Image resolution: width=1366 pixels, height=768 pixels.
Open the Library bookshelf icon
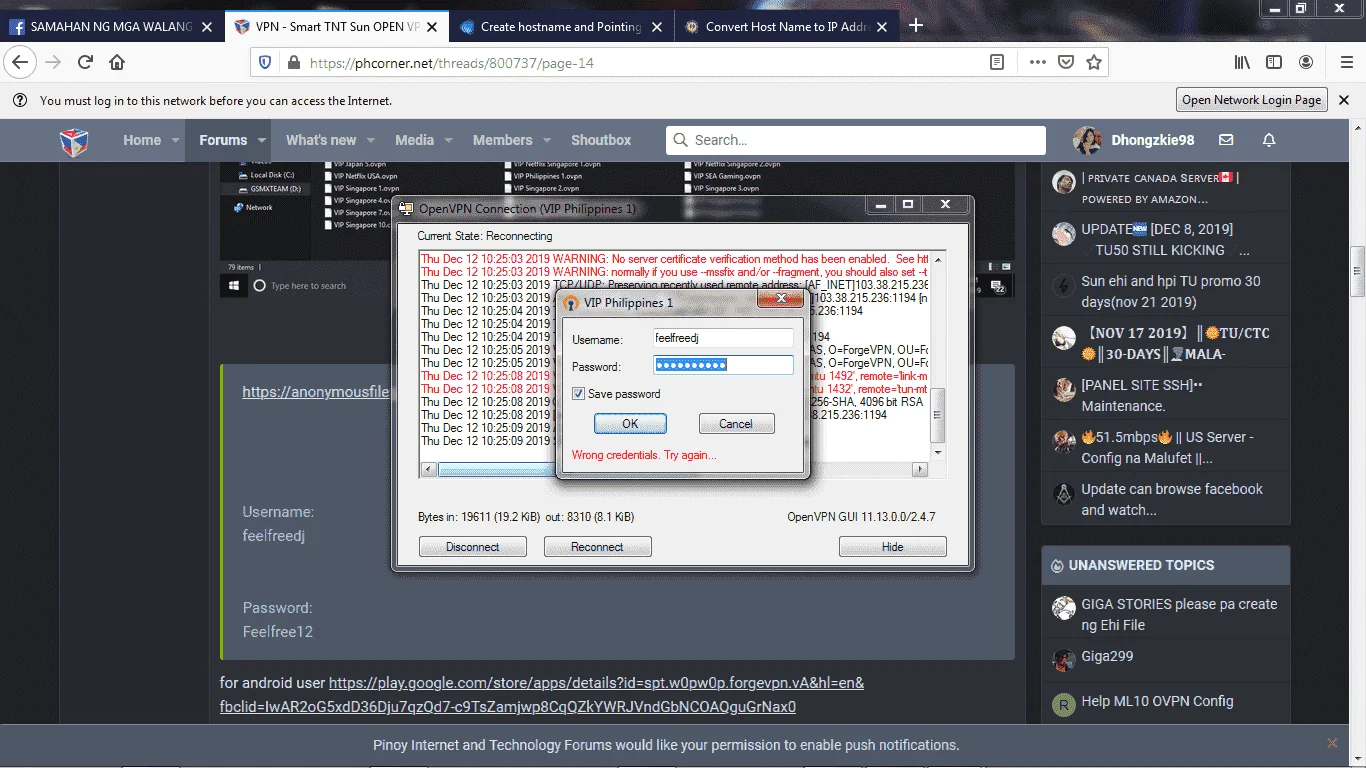[x=1242, y=62]
